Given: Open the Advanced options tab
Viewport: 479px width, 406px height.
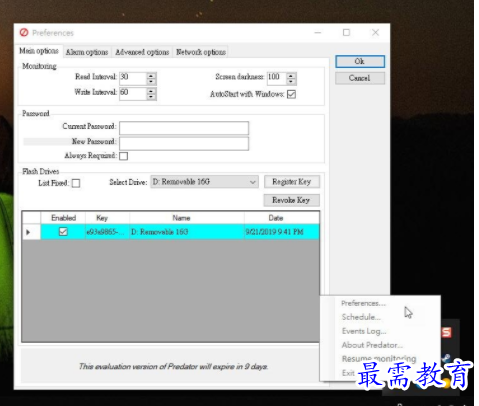Looking at the screenshot, I should 142,52.
